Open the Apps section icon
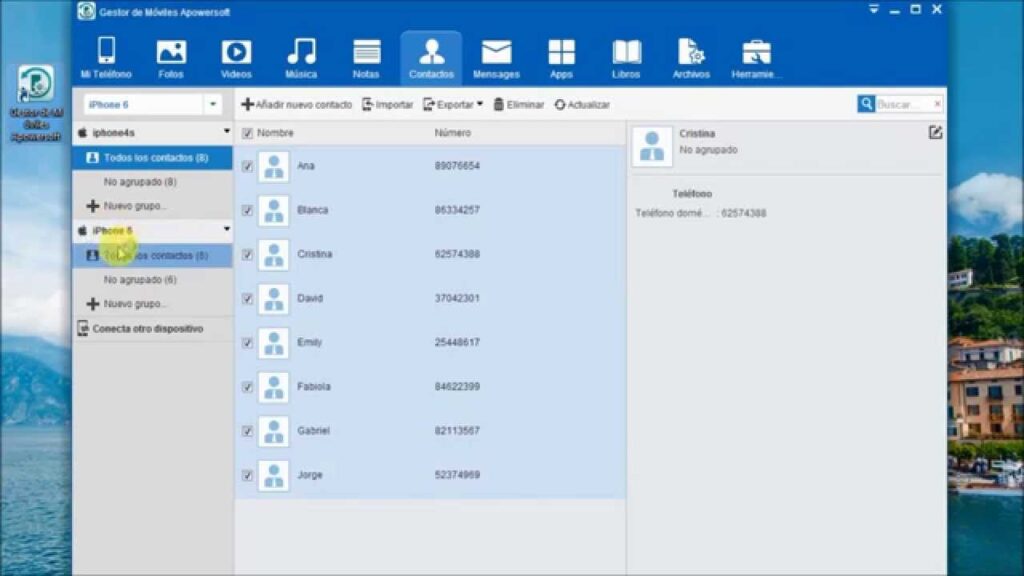This screenshot has height=576, width=1024. [561, 53]
